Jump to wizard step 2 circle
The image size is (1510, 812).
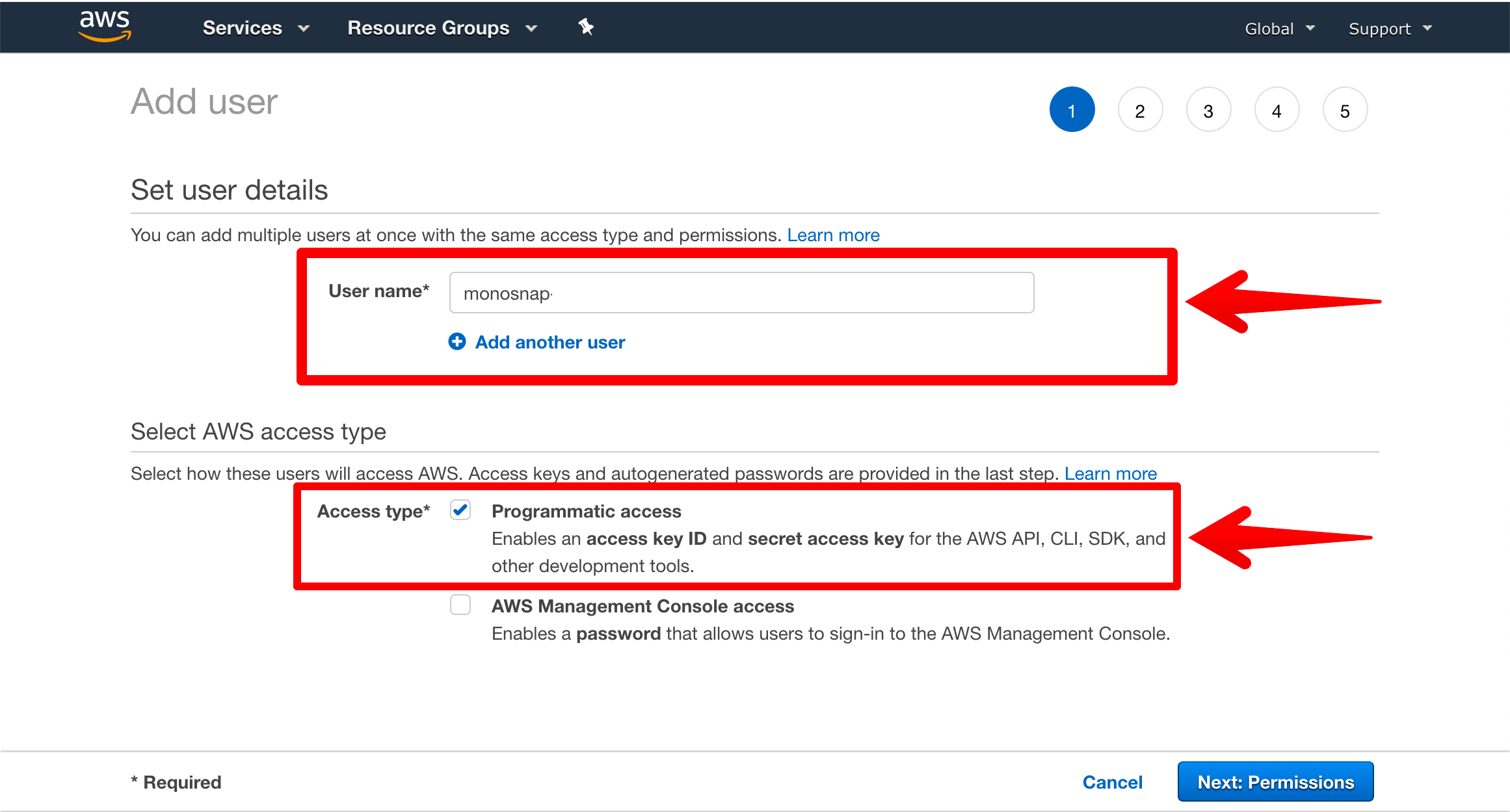[1140, 110]
